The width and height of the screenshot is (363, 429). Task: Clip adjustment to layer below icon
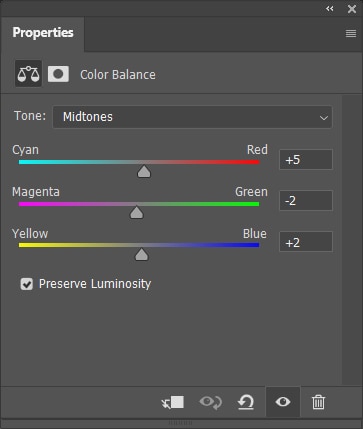tap(173, 402)
